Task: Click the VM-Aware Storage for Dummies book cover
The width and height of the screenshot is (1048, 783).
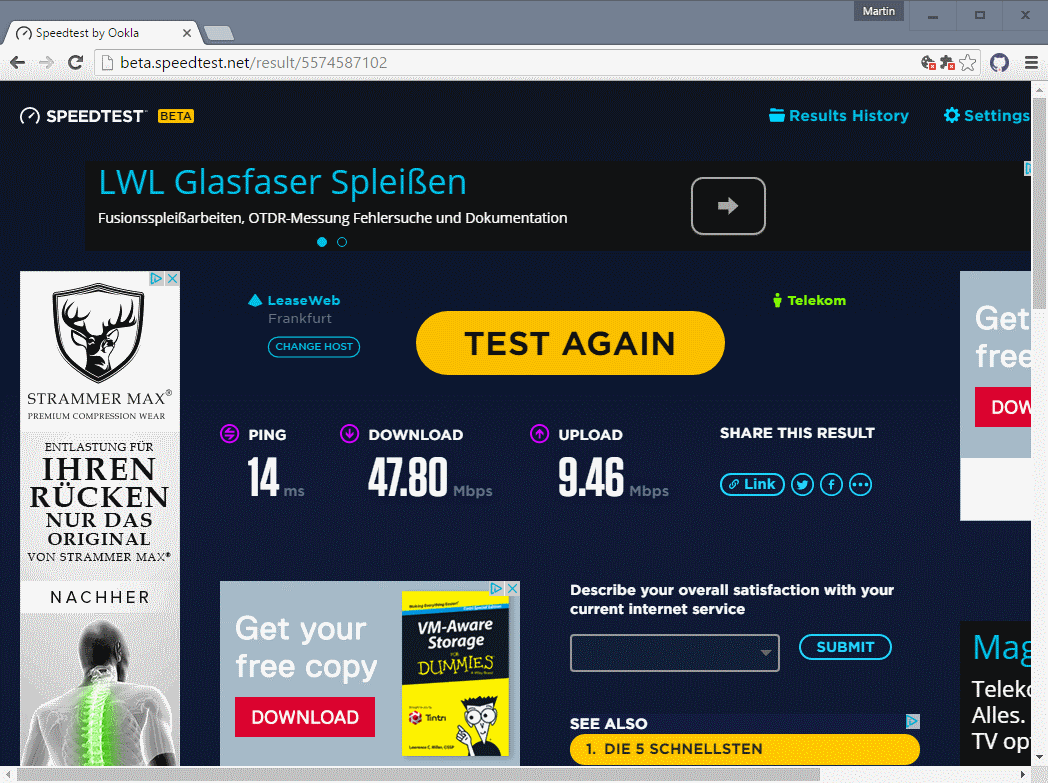Action: pyautogui.click(x=455, y=674)
